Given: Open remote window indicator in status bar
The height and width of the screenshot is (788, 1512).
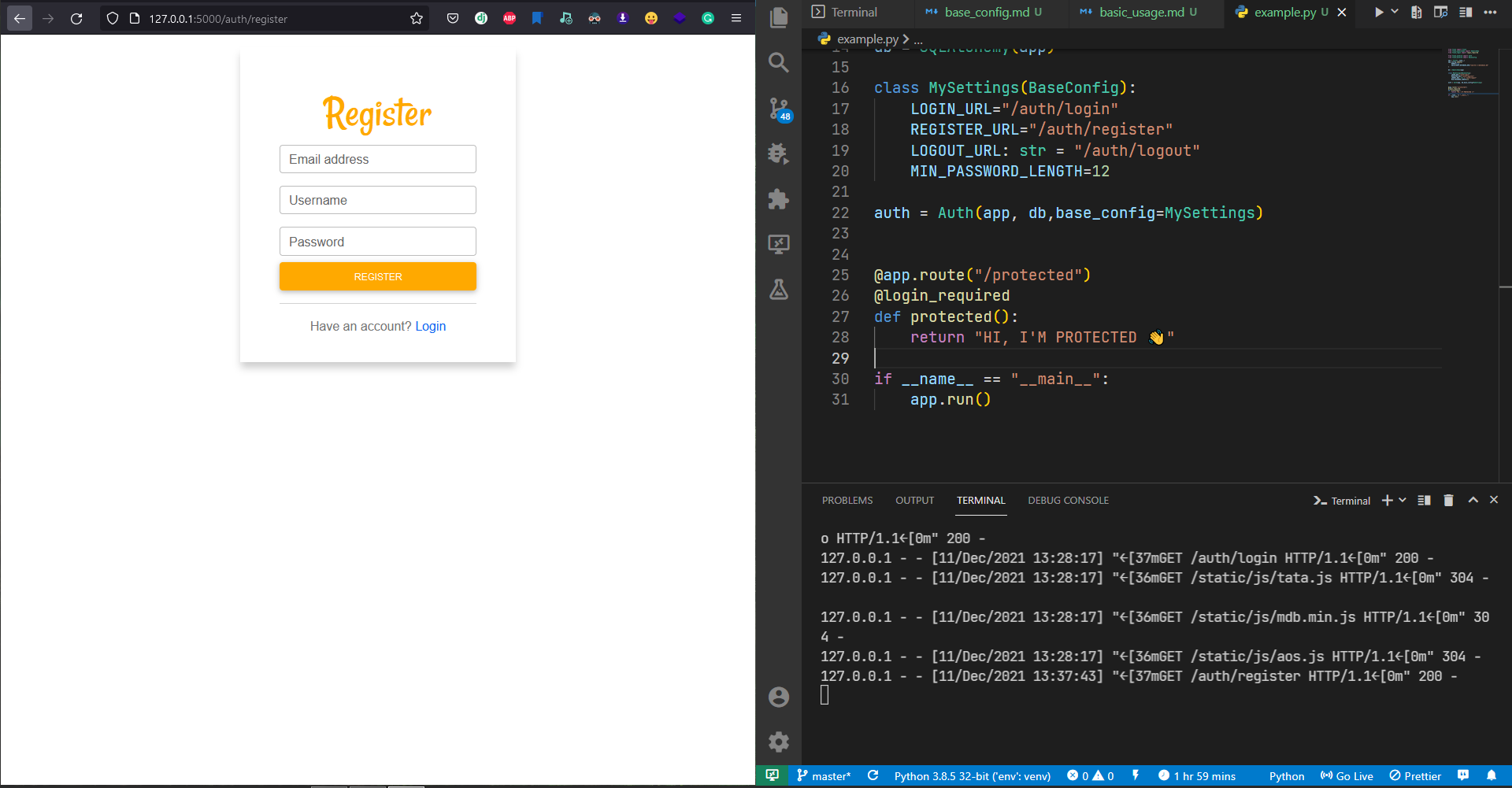Looking at the screenshot, I should [x=773, y=776].
